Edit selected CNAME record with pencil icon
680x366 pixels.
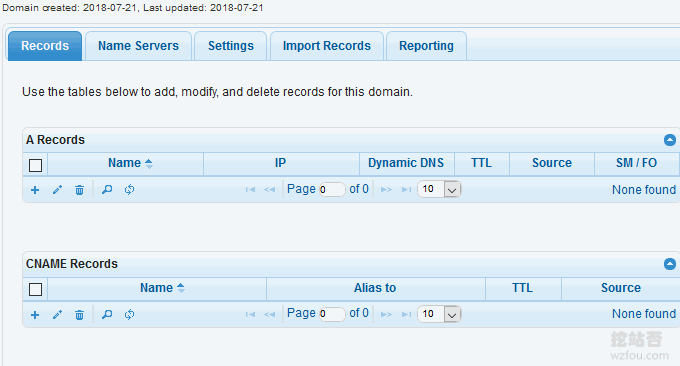pos(57,315)
